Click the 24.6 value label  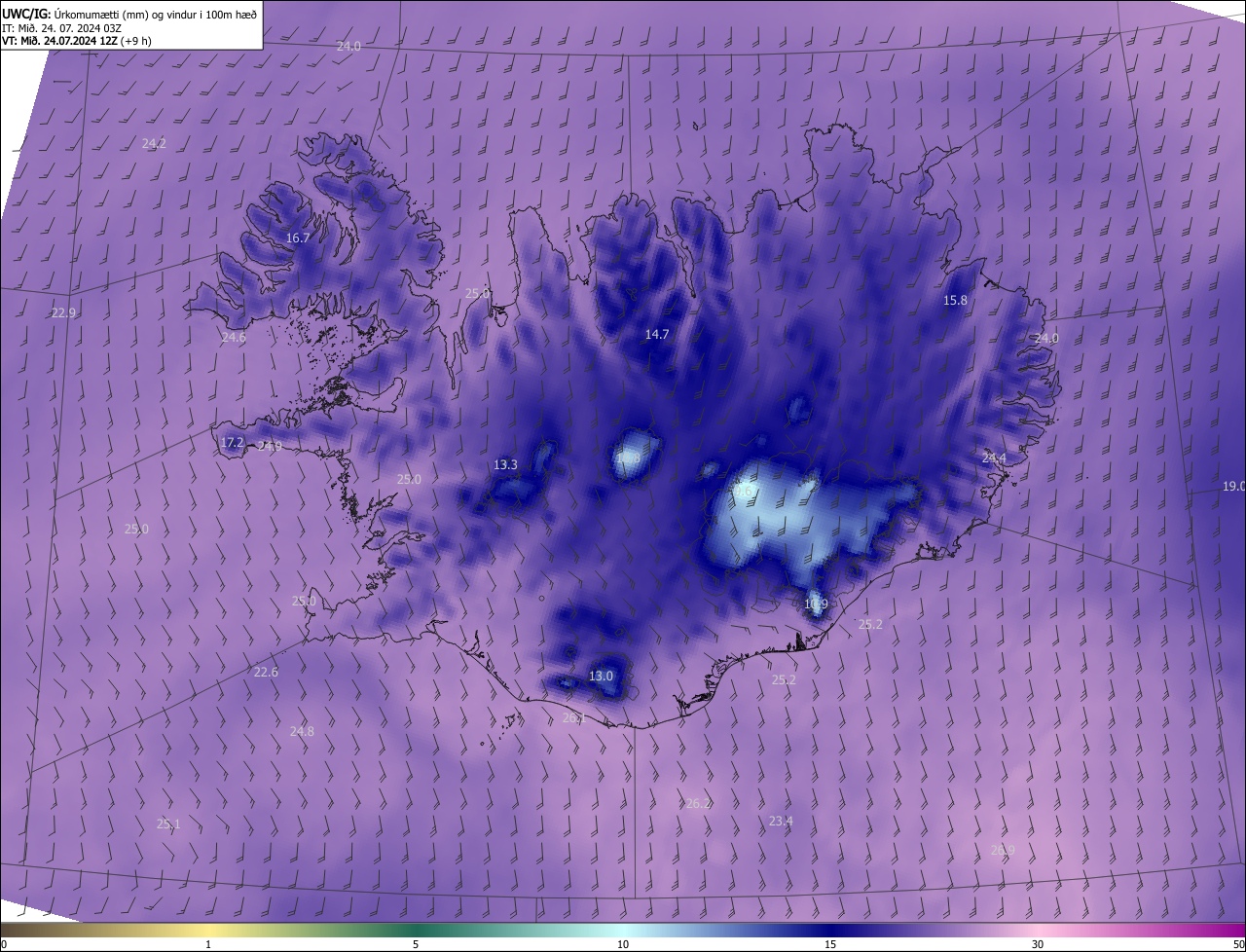point(234,338)
